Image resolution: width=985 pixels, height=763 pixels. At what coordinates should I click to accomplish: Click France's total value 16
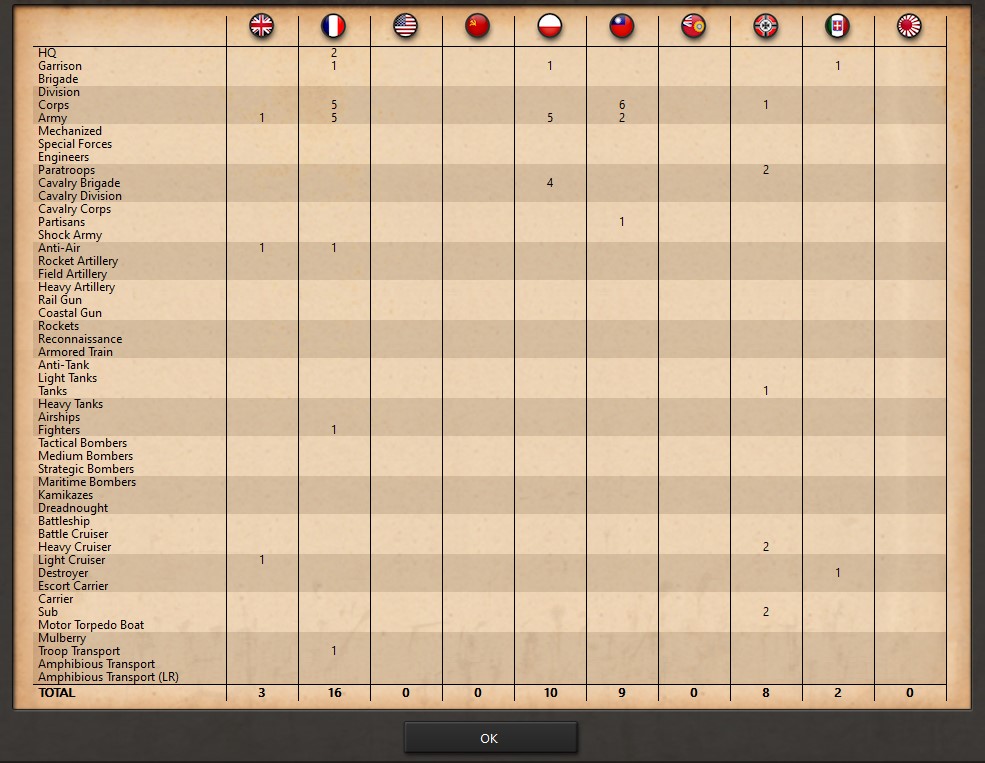tap(334, 693)
